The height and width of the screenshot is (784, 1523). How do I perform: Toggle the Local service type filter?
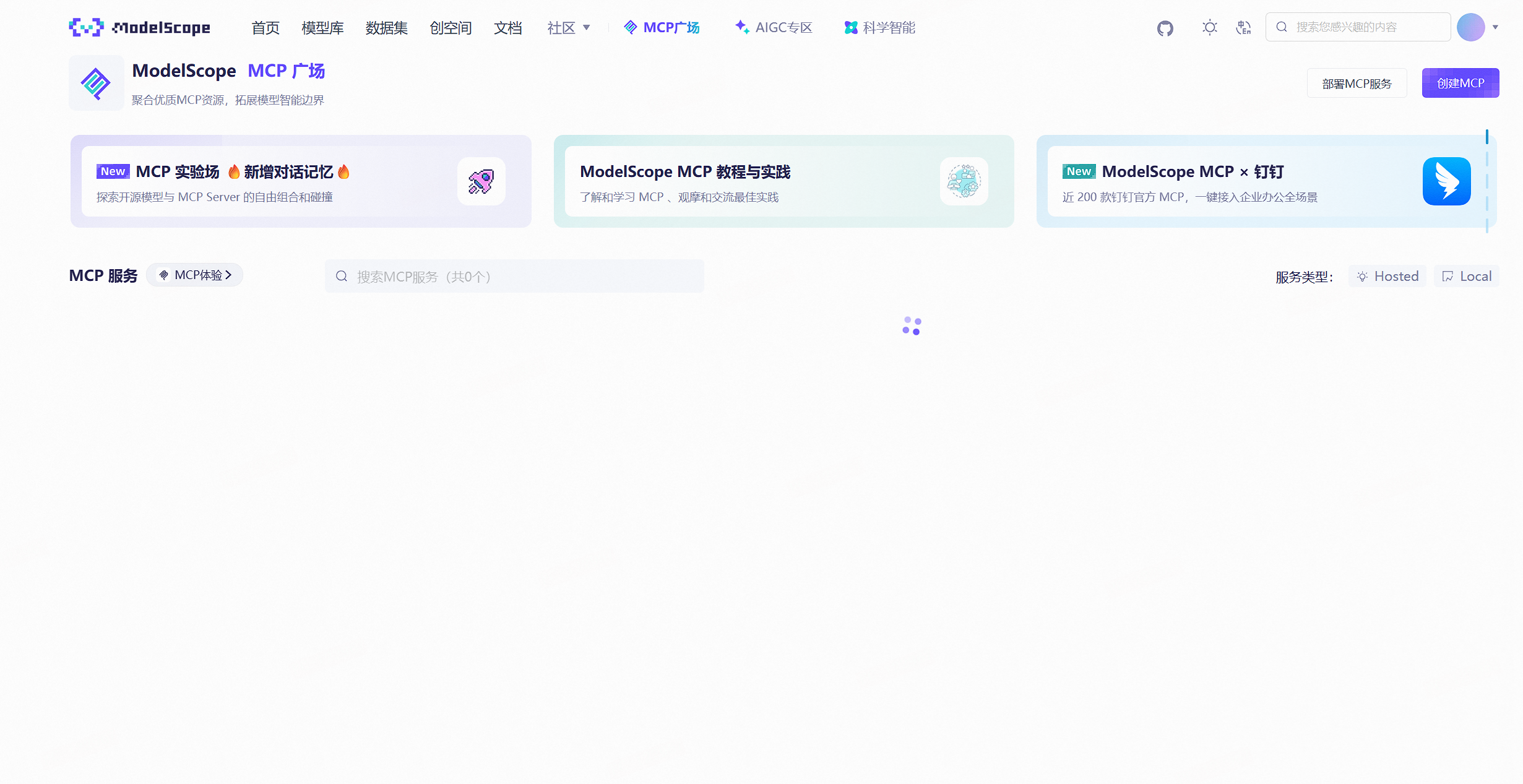[1467, 276]
